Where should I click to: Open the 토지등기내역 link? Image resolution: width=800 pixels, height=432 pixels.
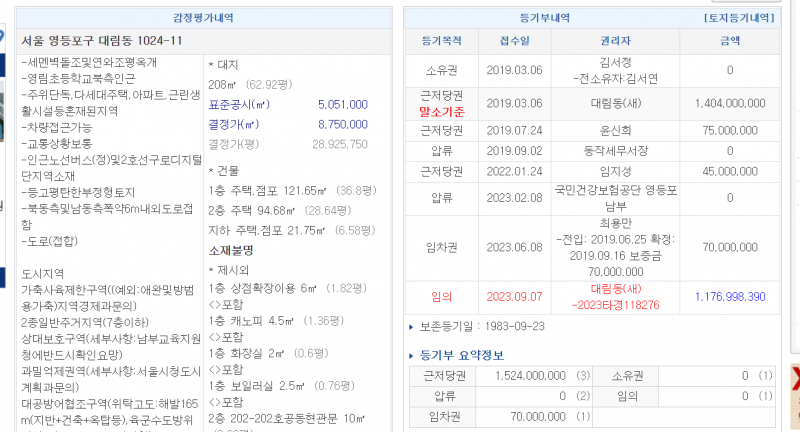[738, 17]
